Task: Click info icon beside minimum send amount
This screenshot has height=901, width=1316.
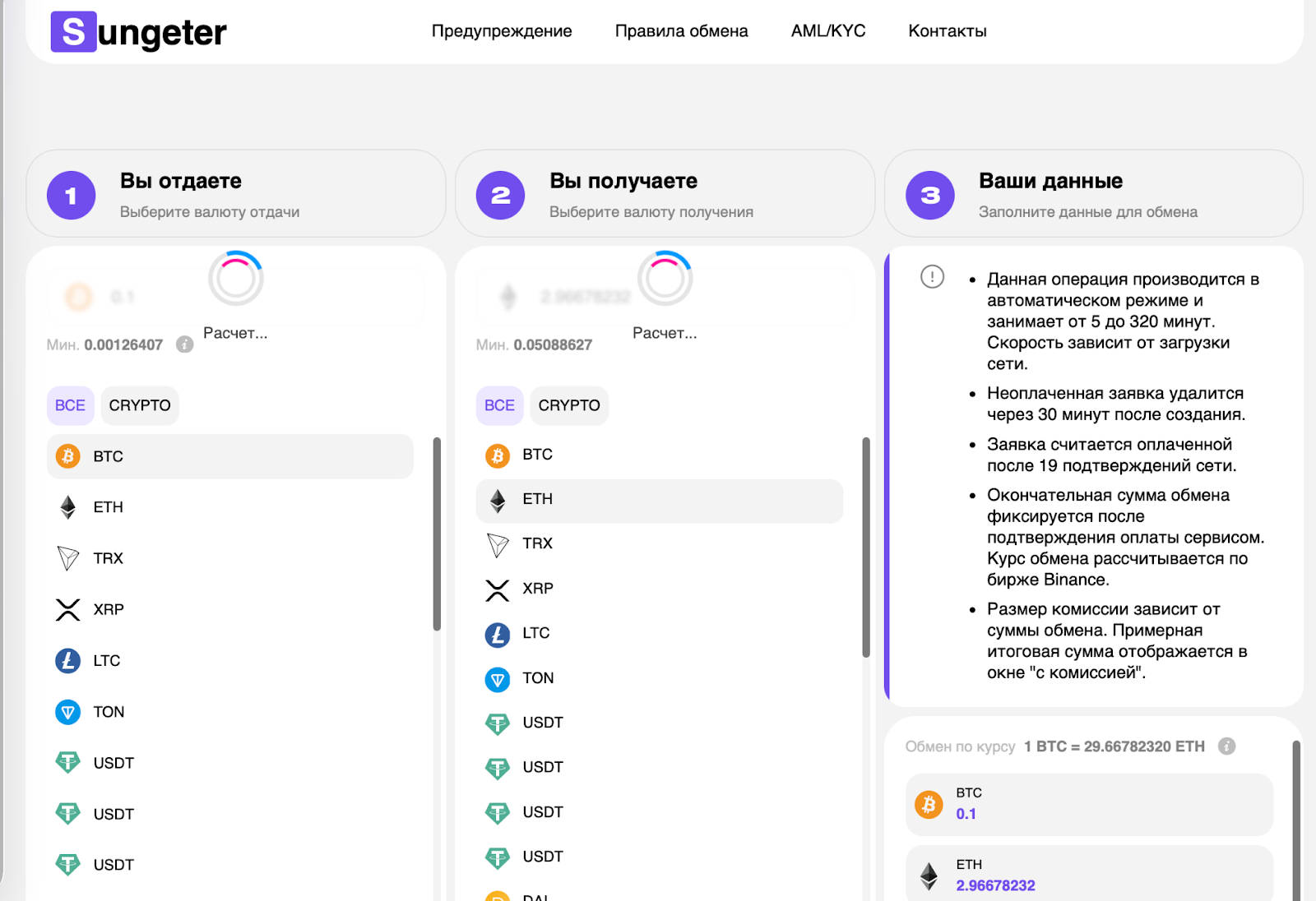Action: pyautogui.click(x=185, y=344)
